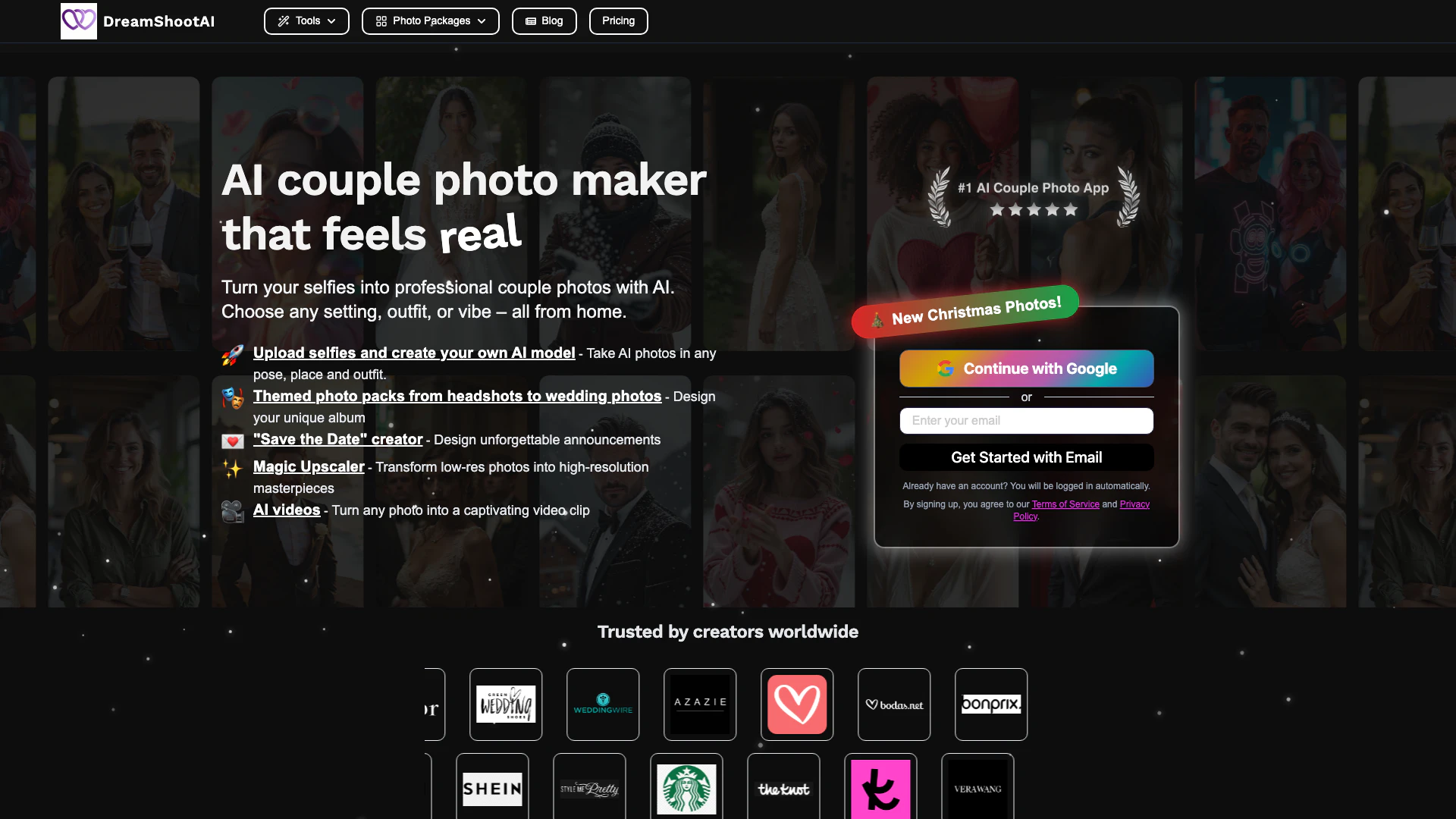This screenshot has width=1456, height=819.
Task: Focus the Enter your email field
Action: click(1026, 421)
